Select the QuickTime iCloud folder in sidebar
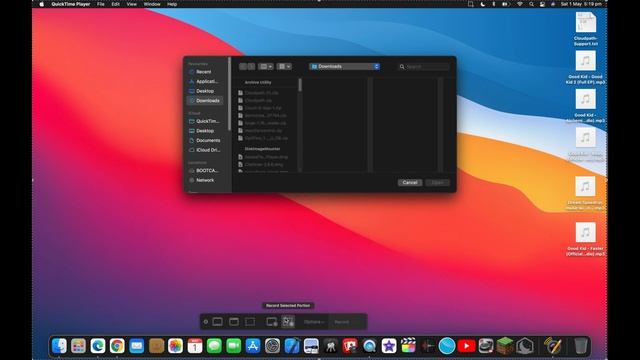Viewport: 640px width, 360px height. (x=205, y=121)
